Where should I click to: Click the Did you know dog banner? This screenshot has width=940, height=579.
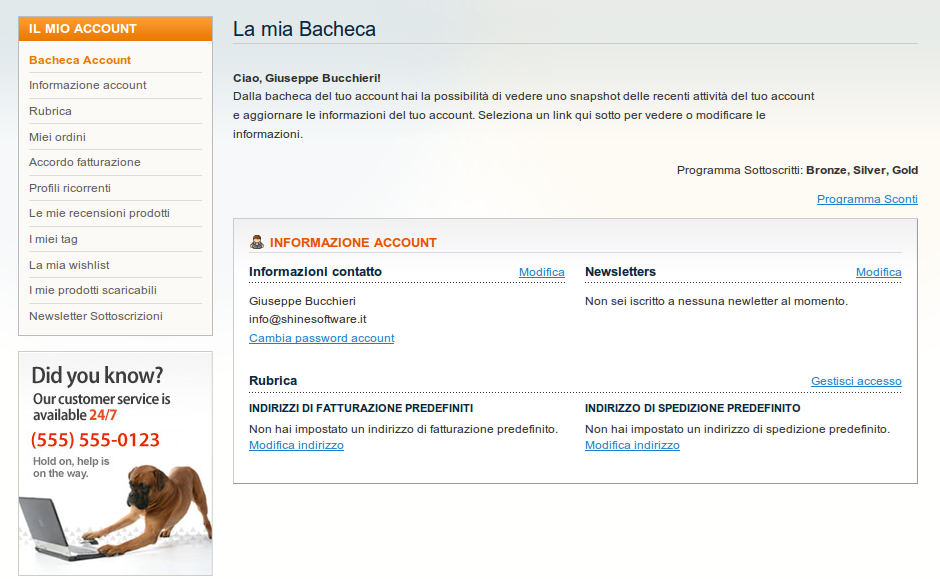(116, 463)
